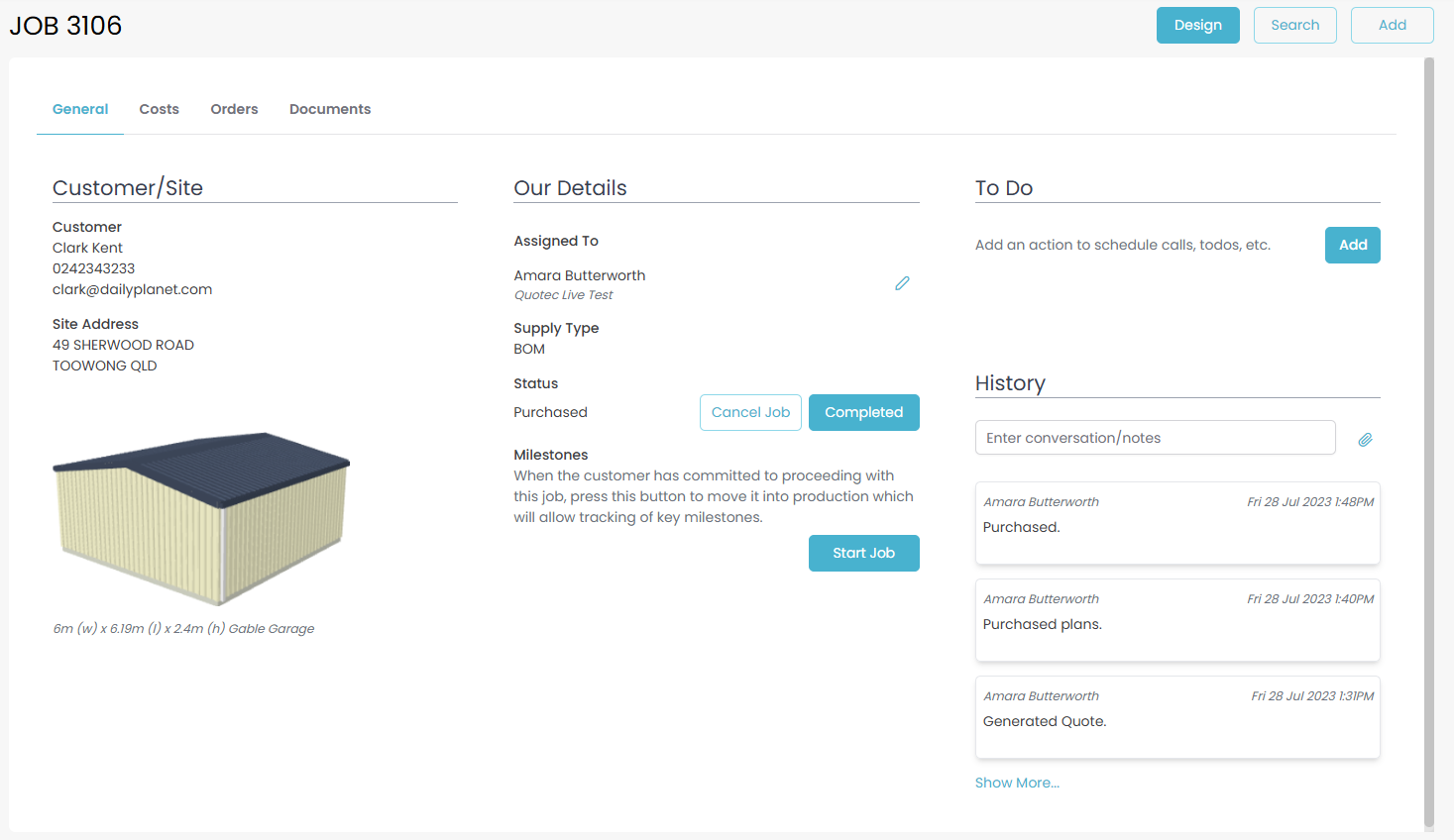
Task: Click the Search button in header
Action: click(1294, 26)
